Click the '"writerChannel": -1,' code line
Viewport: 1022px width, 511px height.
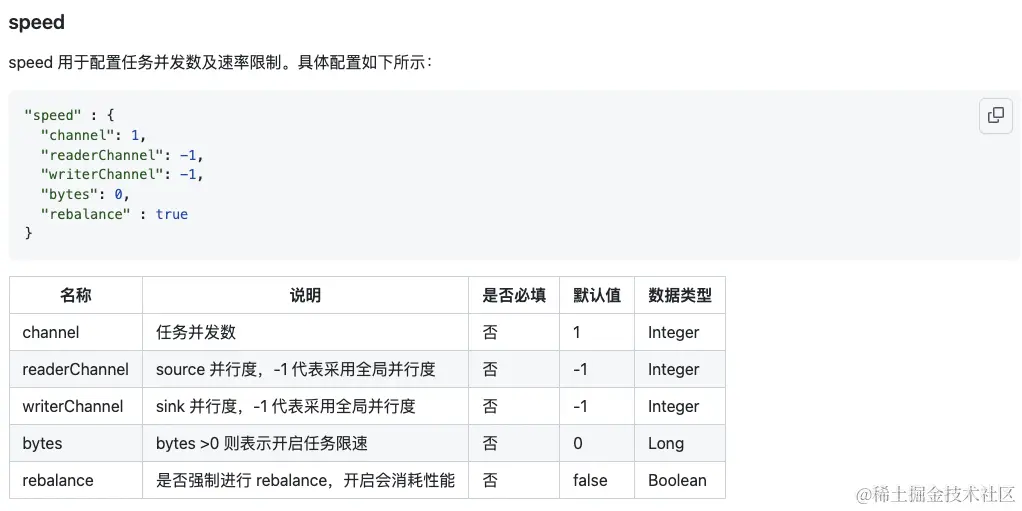[x=122, y=175]
